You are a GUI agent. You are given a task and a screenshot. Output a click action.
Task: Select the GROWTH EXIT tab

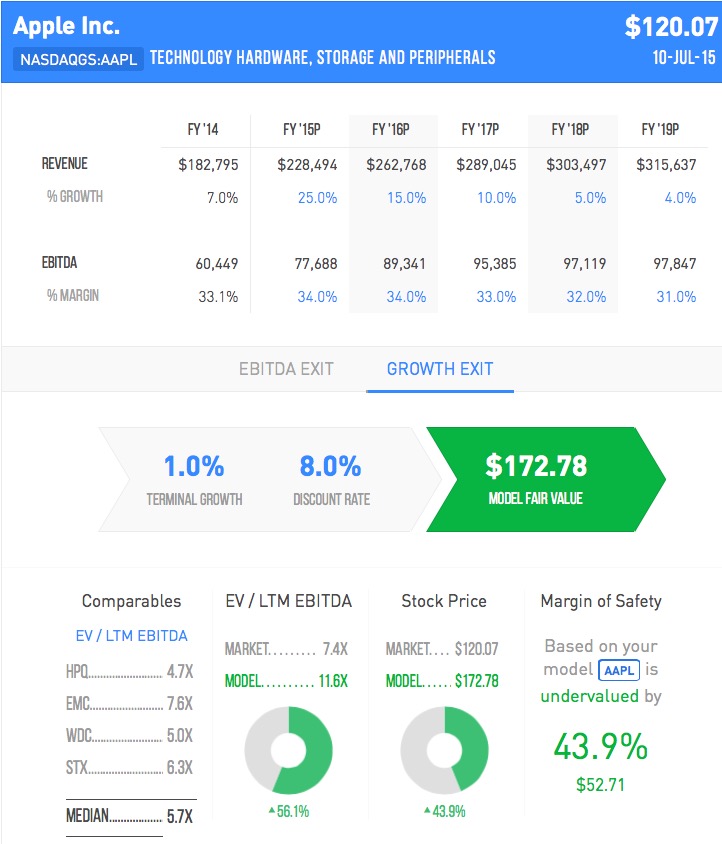(x=440, y=368)
